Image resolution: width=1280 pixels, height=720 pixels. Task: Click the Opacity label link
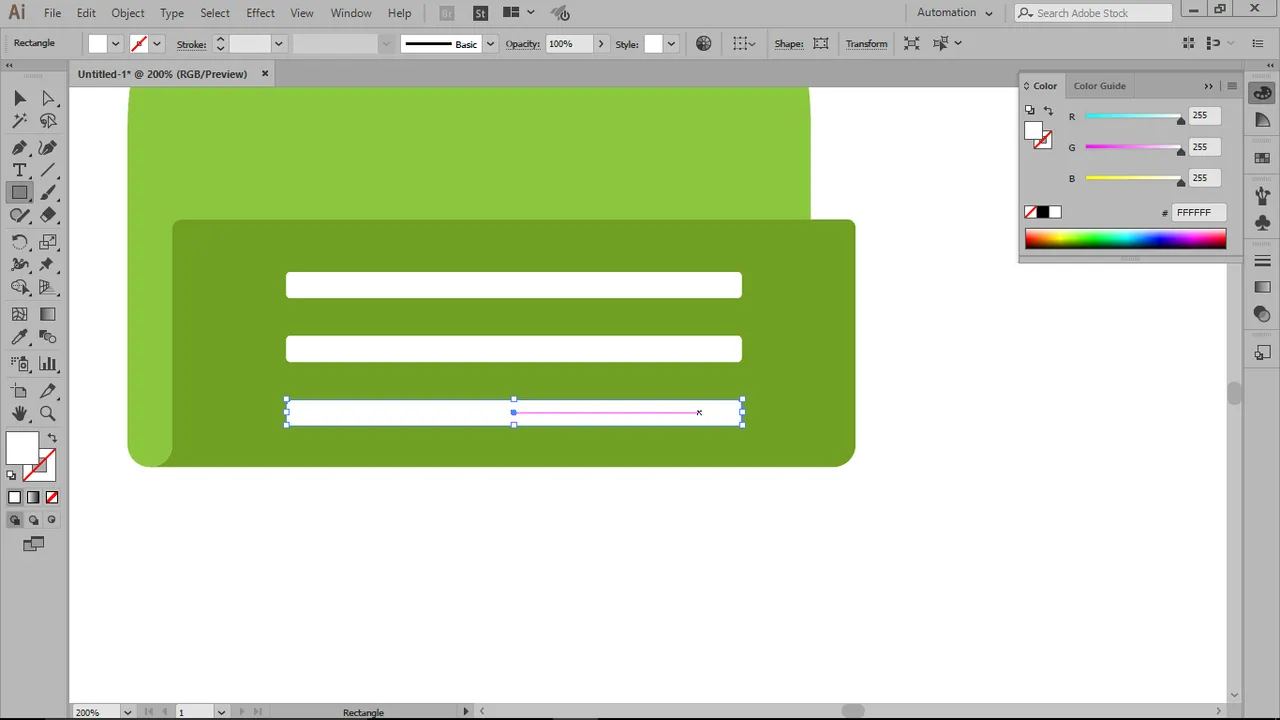[522, 44]
